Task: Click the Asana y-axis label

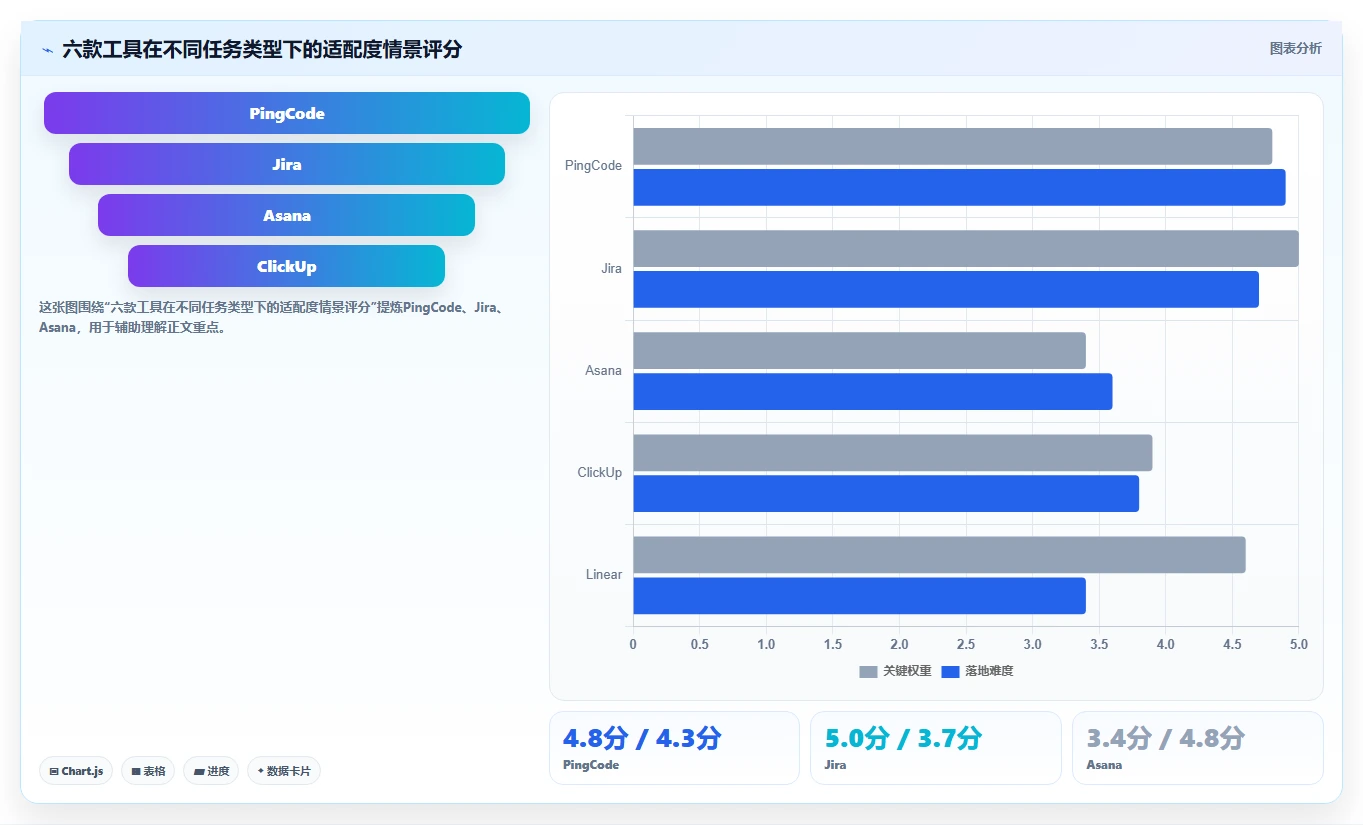Action: click(603, 370)
